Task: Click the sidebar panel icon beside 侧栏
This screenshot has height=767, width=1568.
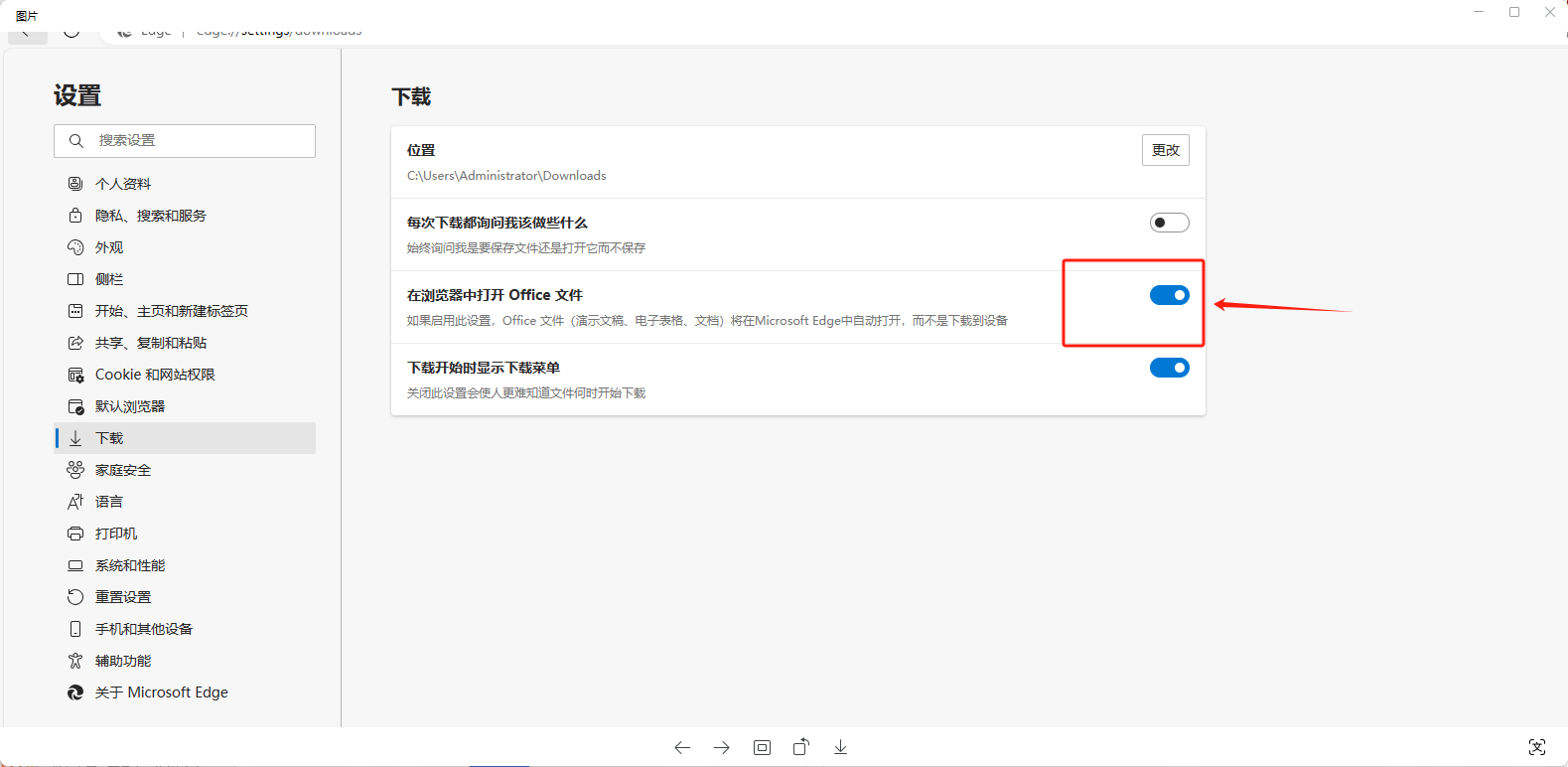Action: (75, 279)
